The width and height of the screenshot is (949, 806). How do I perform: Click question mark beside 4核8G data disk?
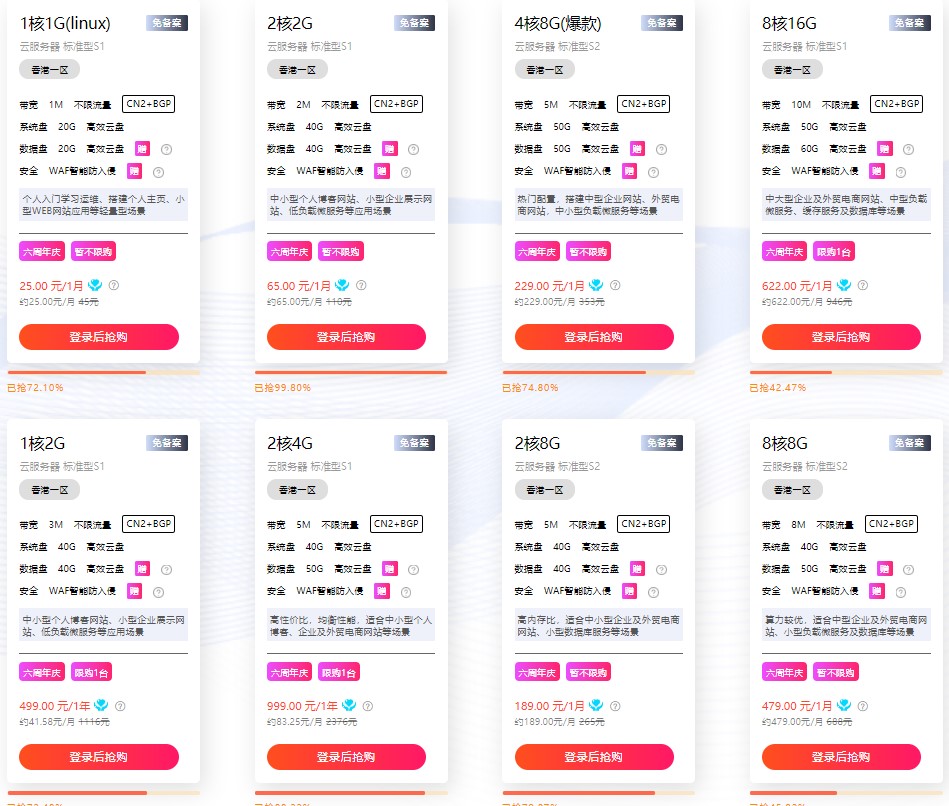point(662,149)
